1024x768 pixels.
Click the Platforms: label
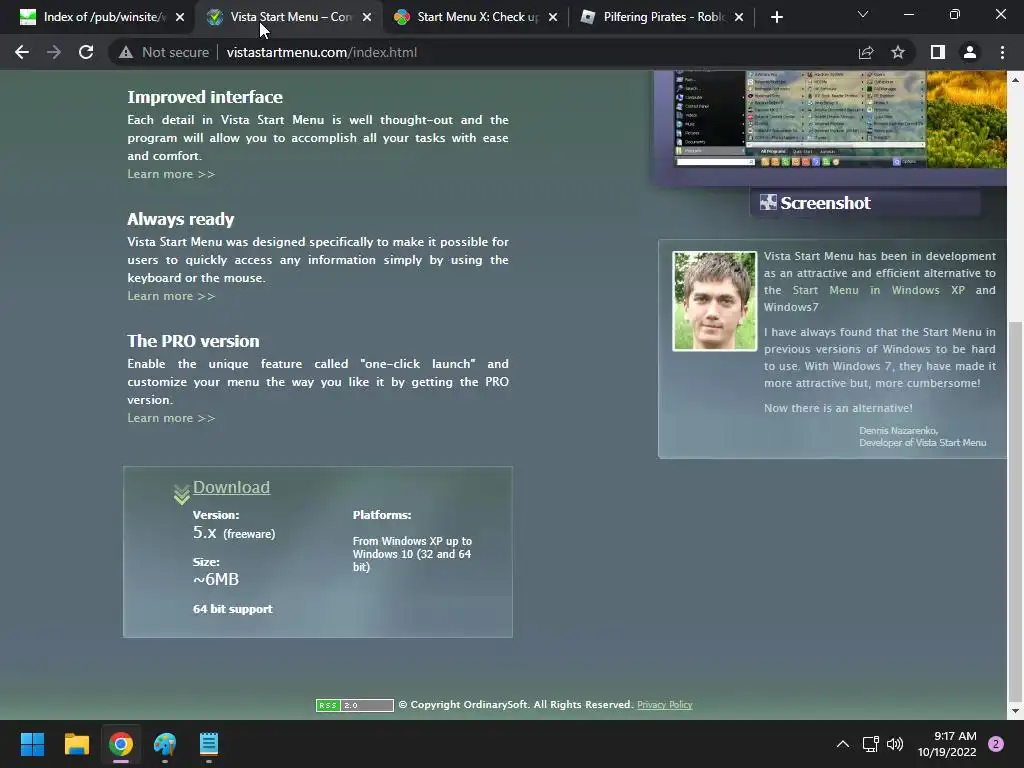click(x=382, y=515)
